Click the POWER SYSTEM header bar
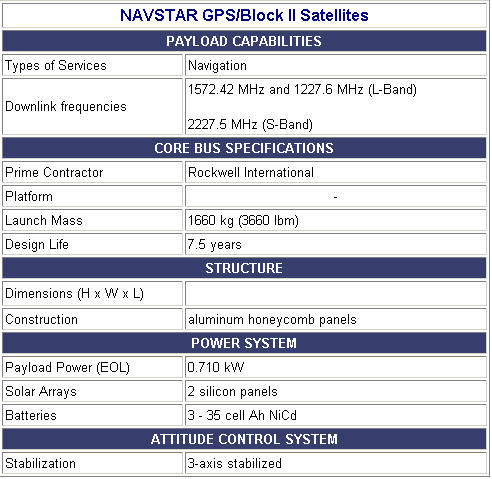The image size is (492, 479). (x=244, y=343)
